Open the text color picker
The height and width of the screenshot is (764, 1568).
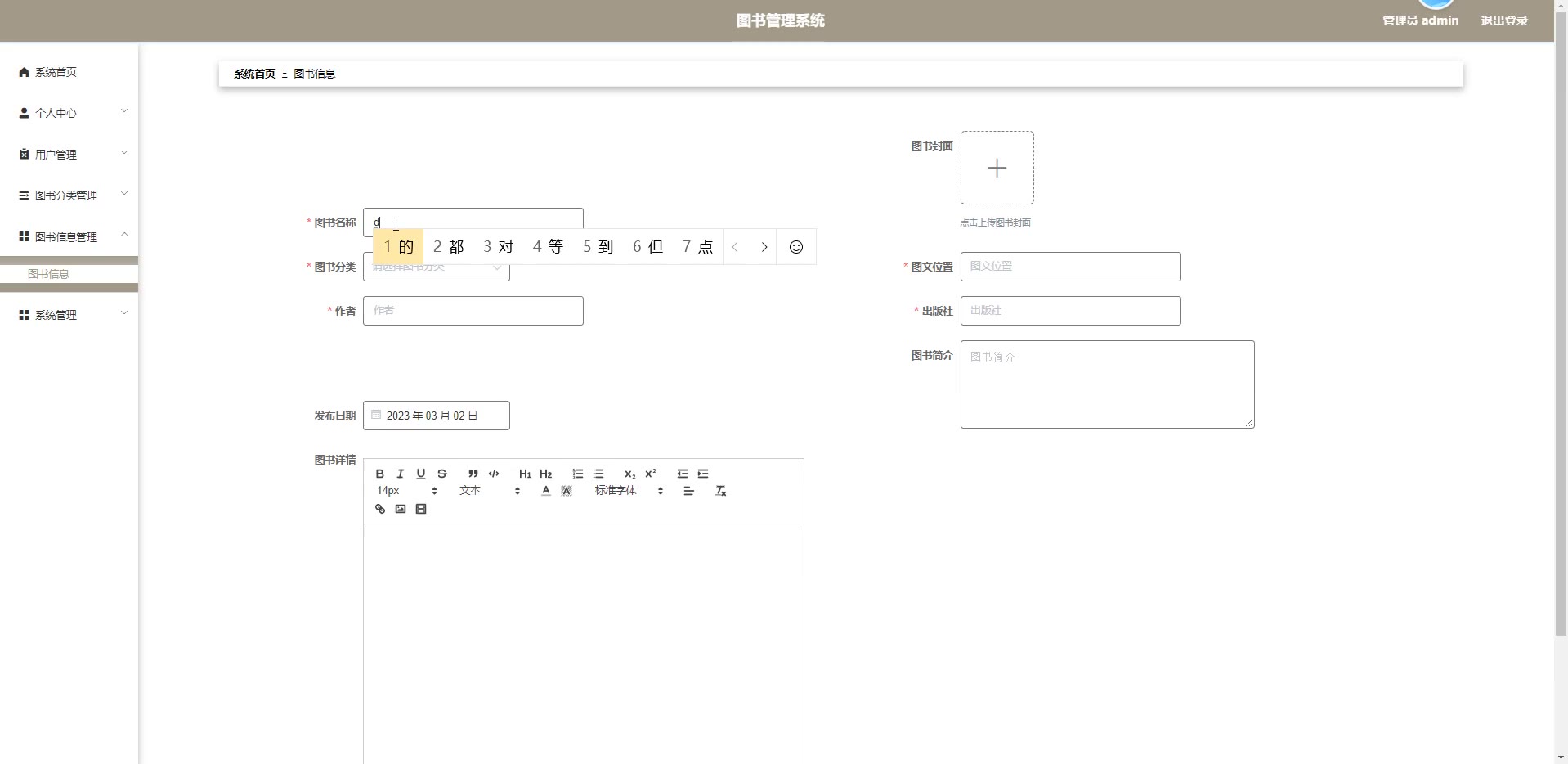[545, 491]
